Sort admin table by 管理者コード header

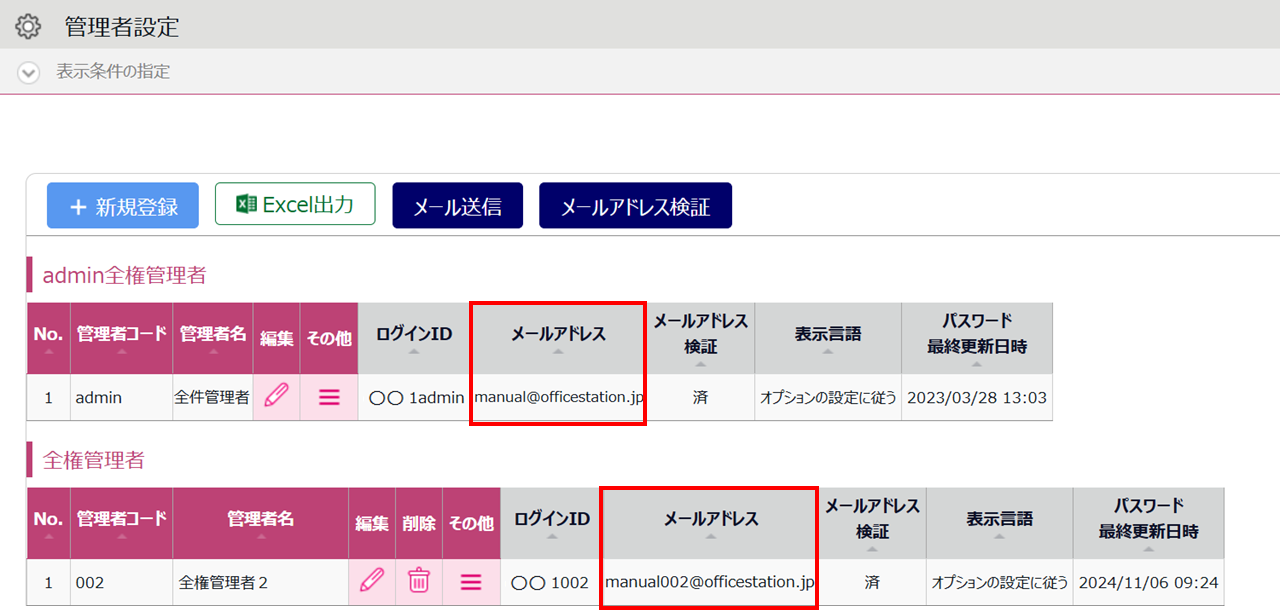click(121, 338)
